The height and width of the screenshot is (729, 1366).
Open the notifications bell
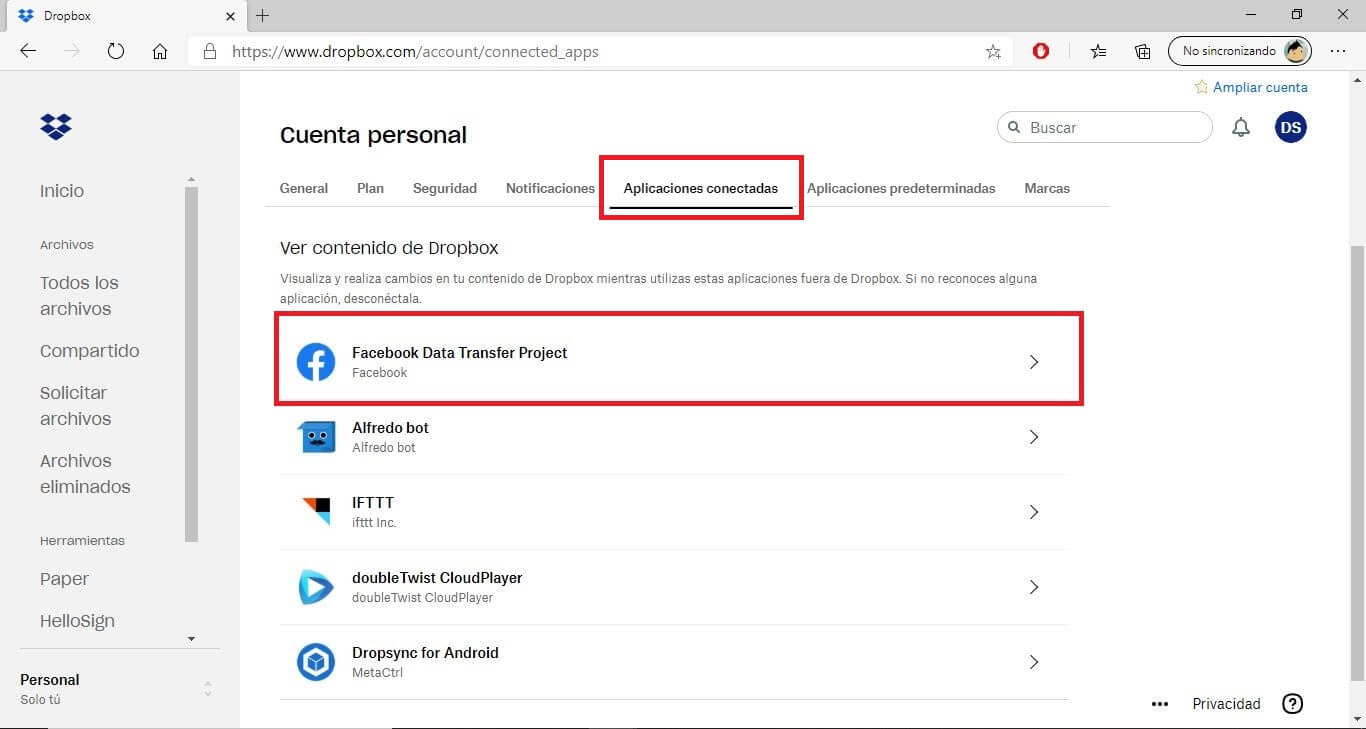tap(1241, 127)
